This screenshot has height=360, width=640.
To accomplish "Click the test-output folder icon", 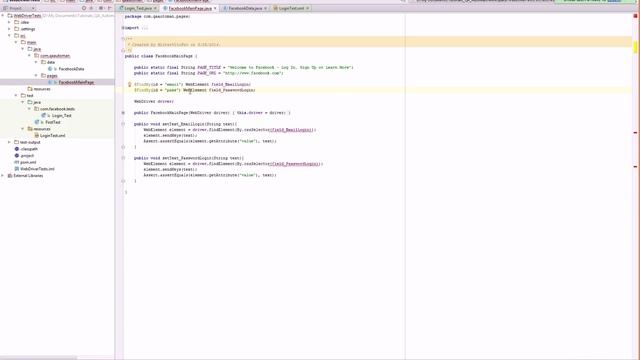I will point(17,142).
